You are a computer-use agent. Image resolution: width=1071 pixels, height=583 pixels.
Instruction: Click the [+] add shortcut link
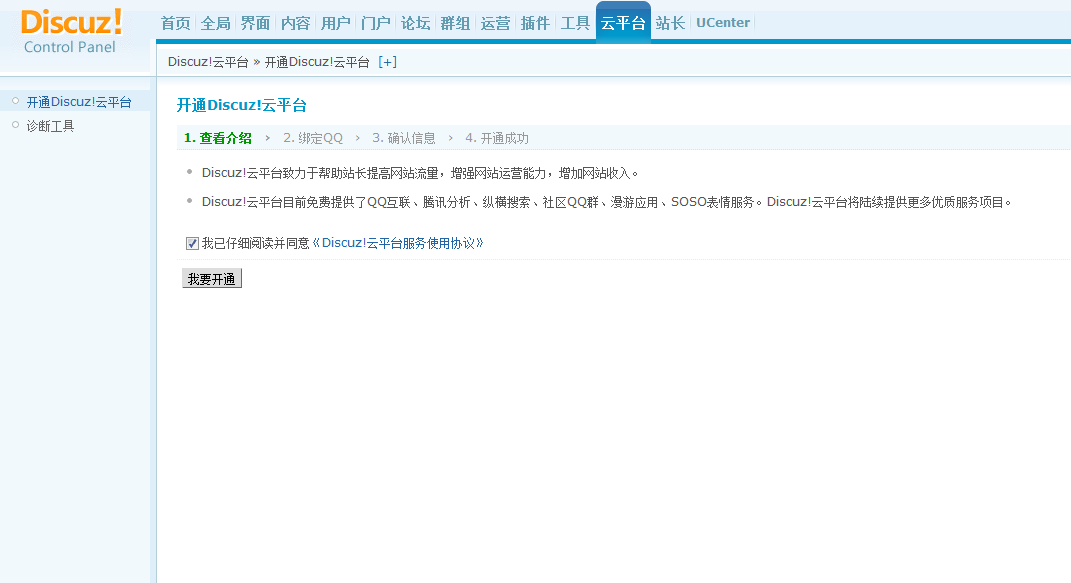(387, 62)
